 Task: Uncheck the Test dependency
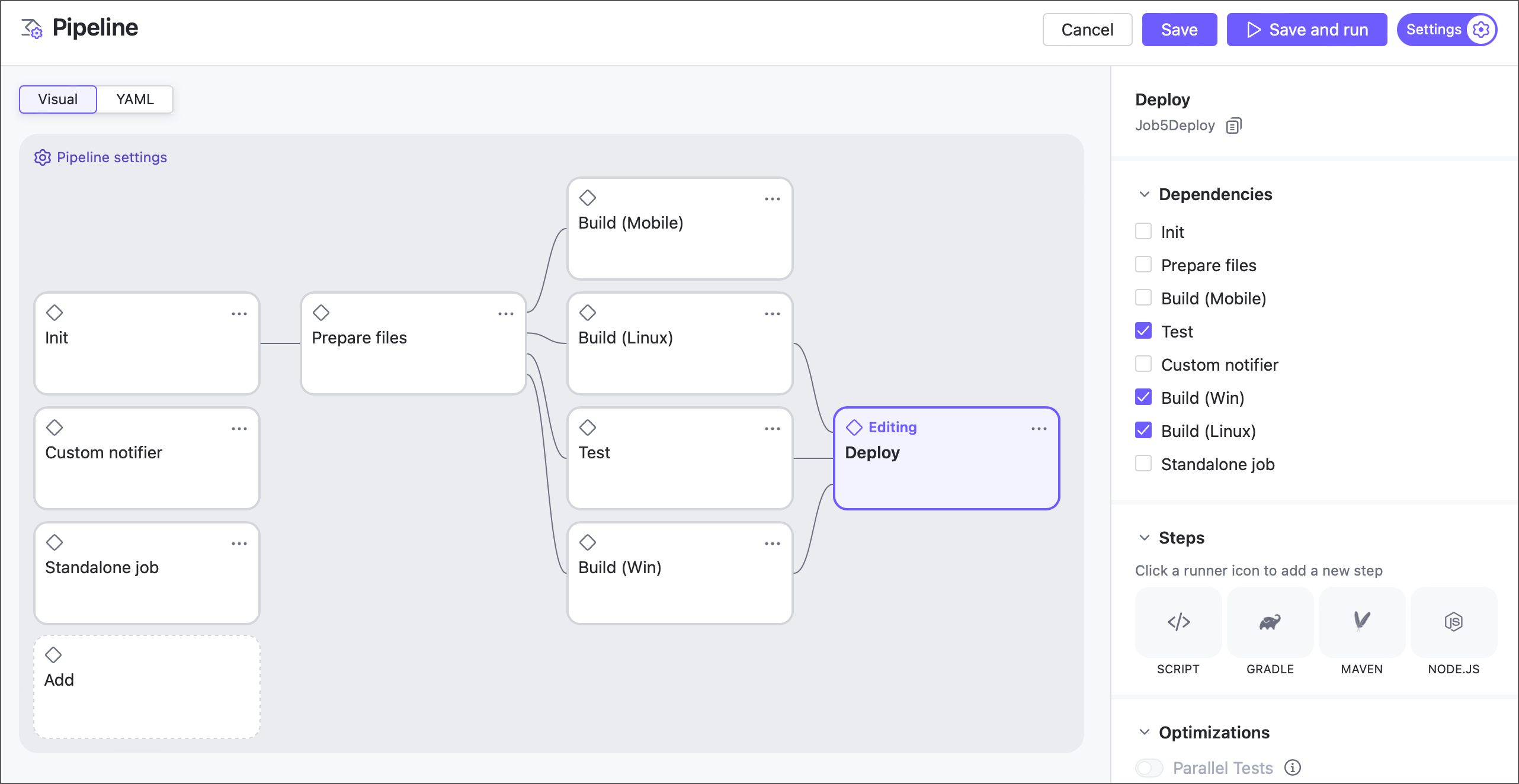[1143, 331]
